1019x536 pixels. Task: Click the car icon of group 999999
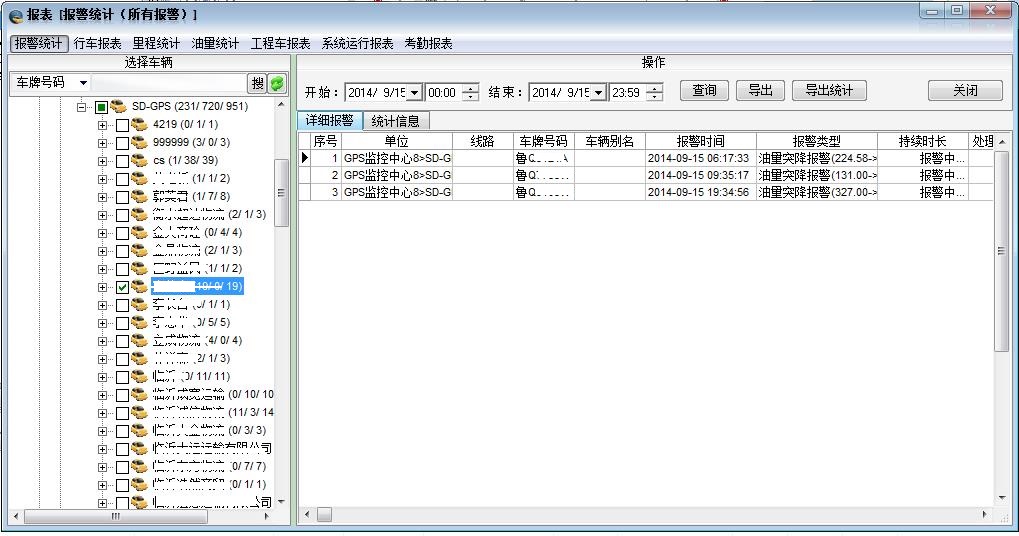tap(139, 143)
